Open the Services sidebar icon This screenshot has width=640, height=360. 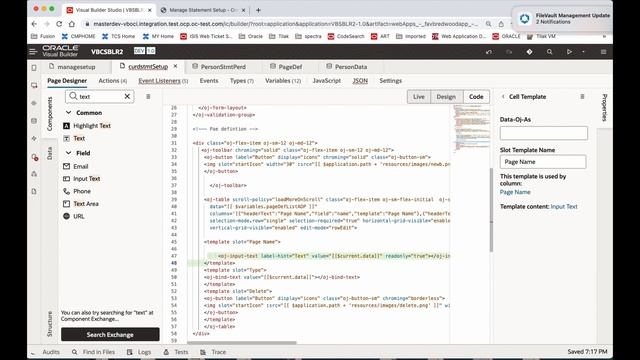[34, 103]
